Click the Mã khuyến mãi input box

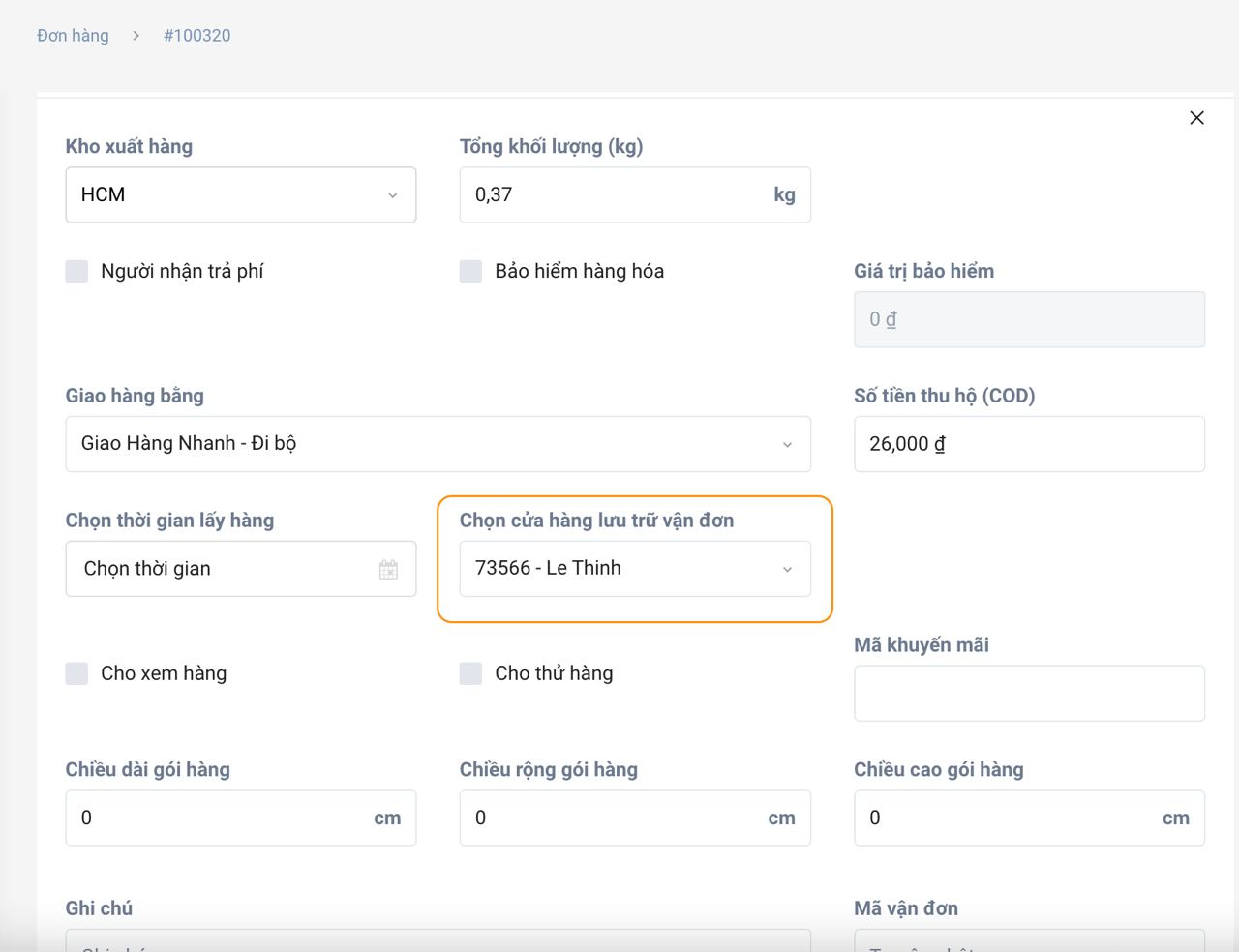(x=1028, y=694)
